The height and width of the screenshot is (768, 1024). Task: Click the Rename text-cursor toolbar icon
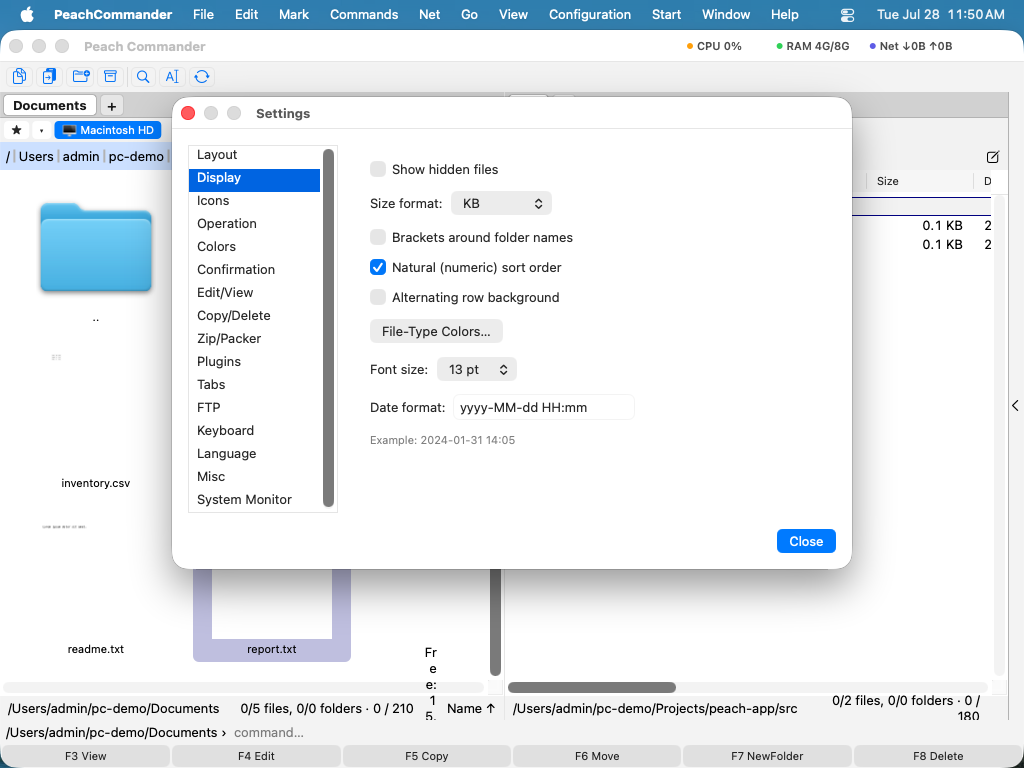click(172, 76)
